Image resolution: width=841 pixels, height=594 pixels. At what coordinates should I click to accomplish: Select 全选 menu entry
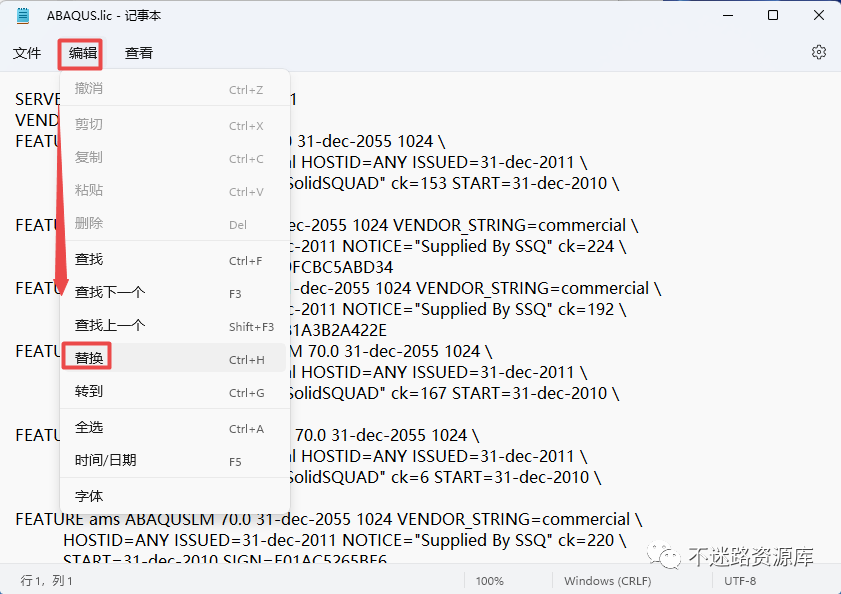click(174, 428)
